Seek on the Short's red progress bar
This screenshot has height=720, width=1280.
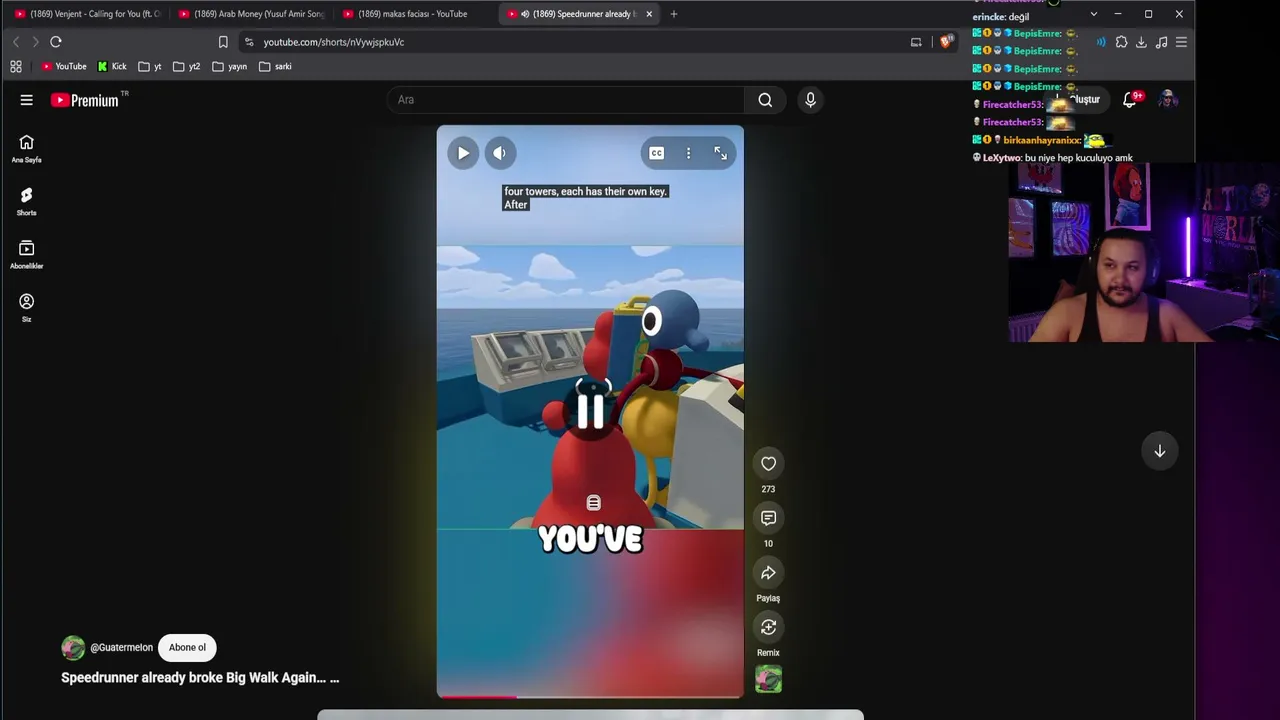590,696
